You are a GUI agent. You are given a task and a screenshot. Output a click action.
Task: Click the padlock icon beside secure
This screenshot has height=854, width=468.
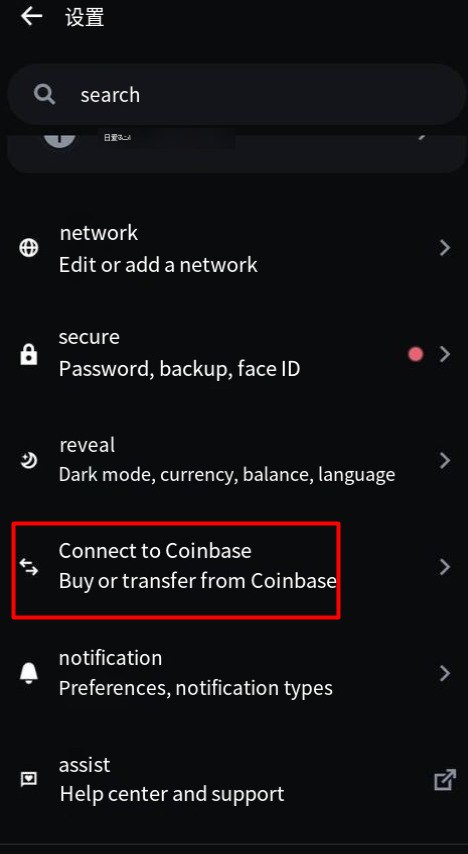click(28, 355)
